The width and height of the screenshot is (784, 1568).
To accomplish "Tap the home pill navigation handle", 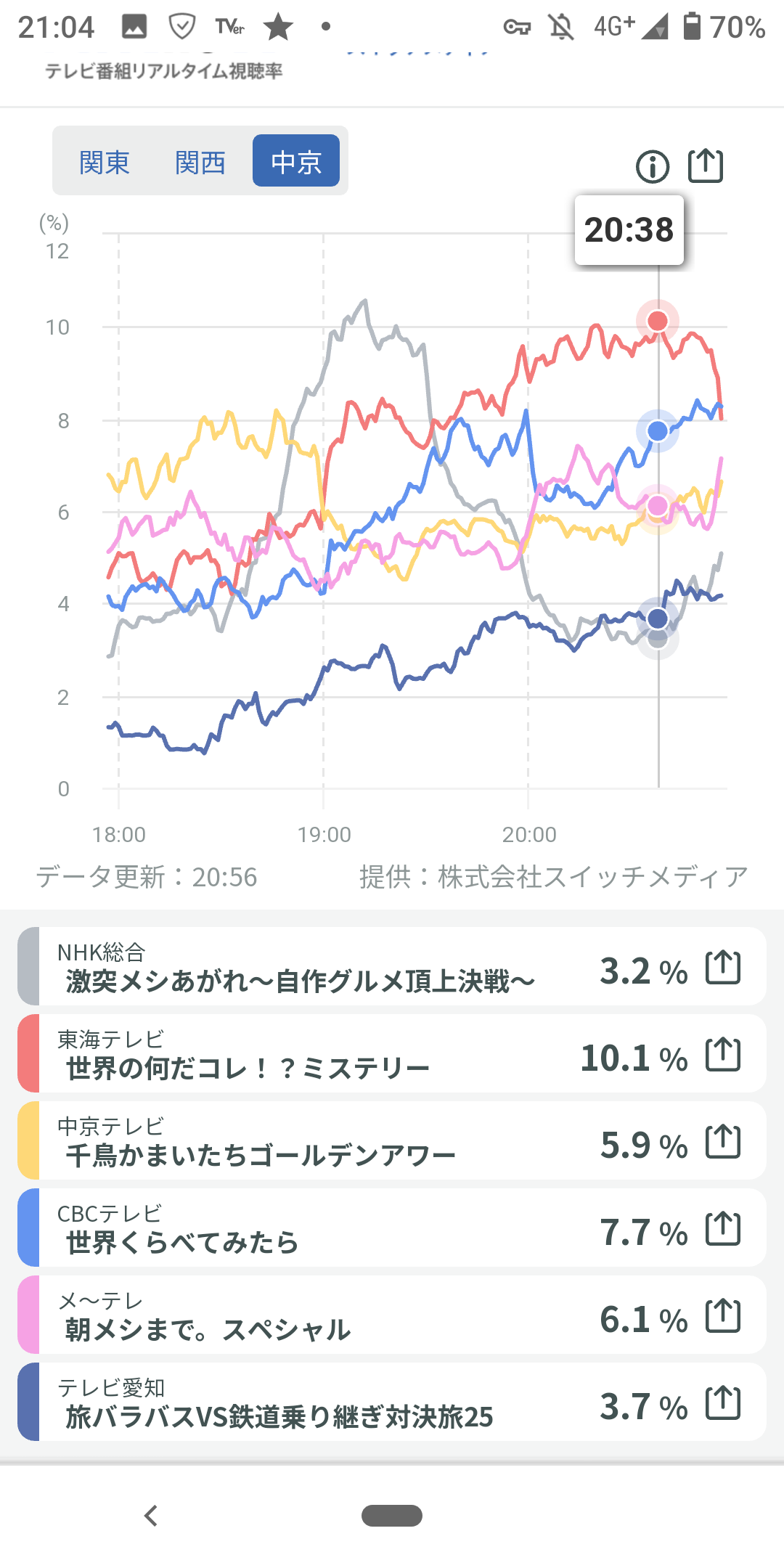I will click(x=392, y=1516).
